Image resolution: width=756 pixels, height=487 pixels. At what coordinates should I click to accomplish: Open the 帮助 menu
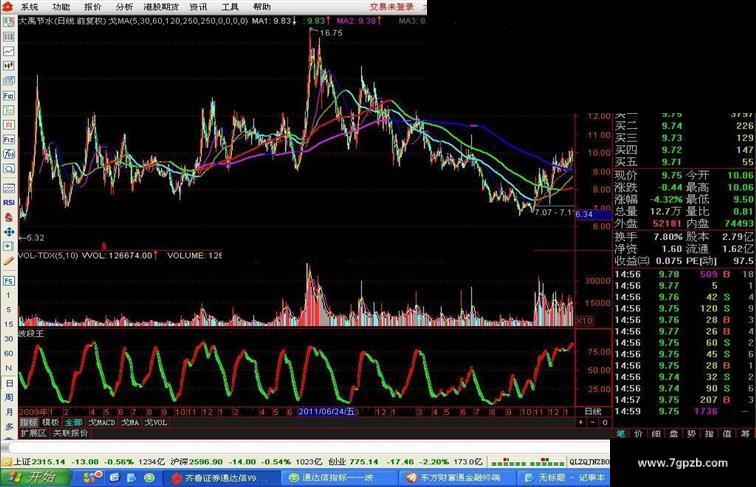tap(262, 7)
